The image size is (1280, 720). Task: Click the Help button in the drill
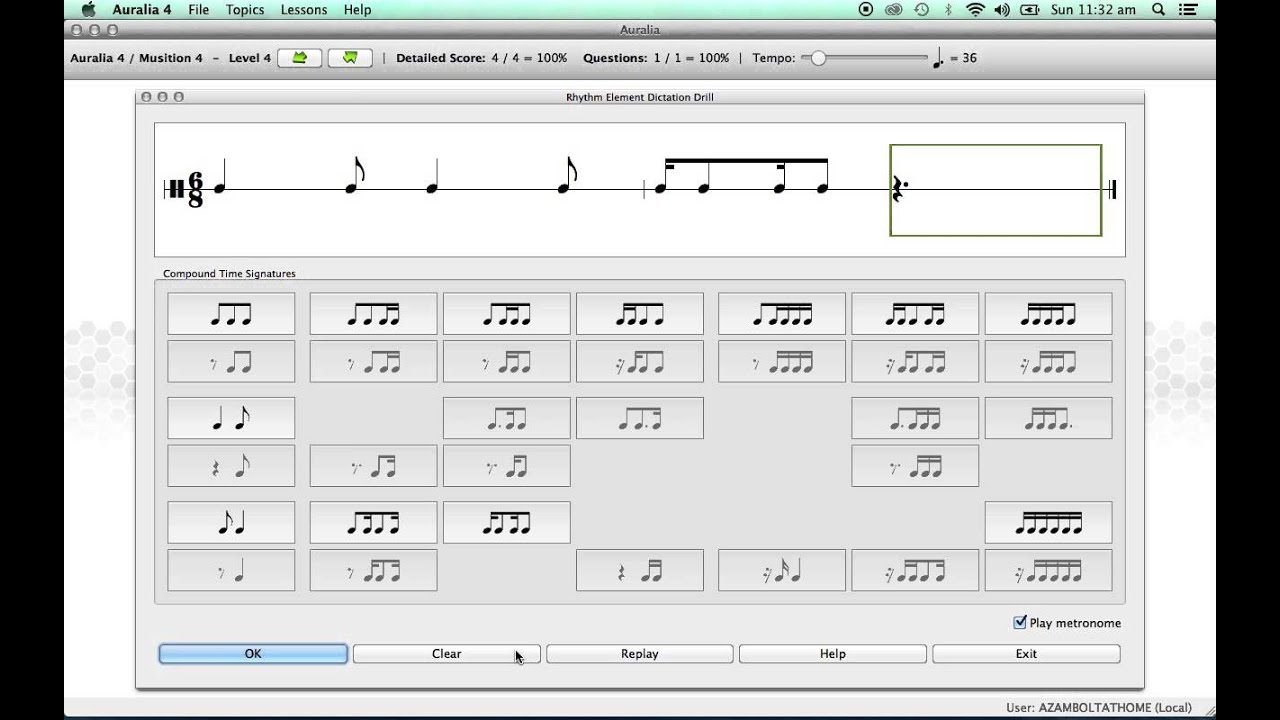[x=833, y=653]
